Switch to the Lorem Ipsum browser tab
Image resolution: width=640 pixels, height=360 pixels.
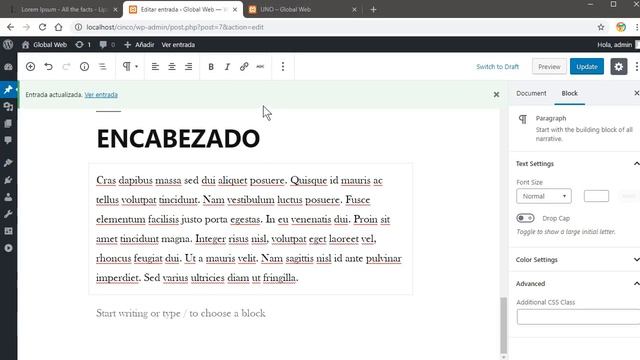click(63, 9)
